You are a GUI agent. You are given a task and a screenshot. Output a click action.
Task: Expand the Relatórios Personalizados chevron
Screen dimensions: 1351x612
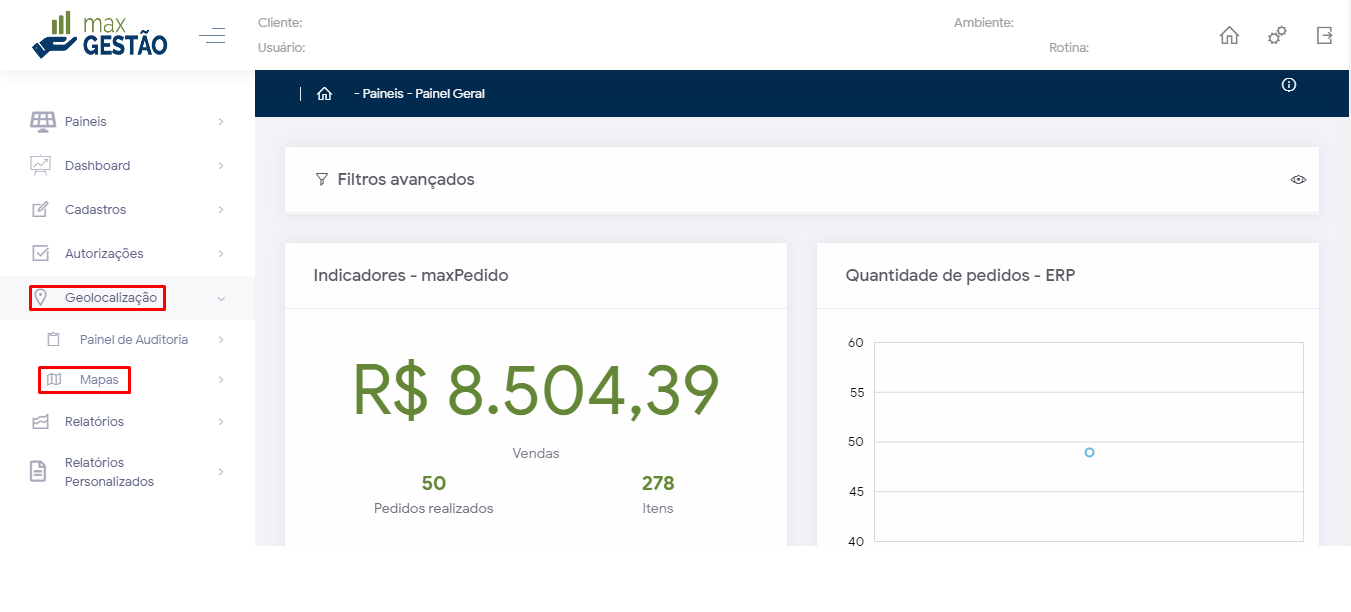[221, 471]
